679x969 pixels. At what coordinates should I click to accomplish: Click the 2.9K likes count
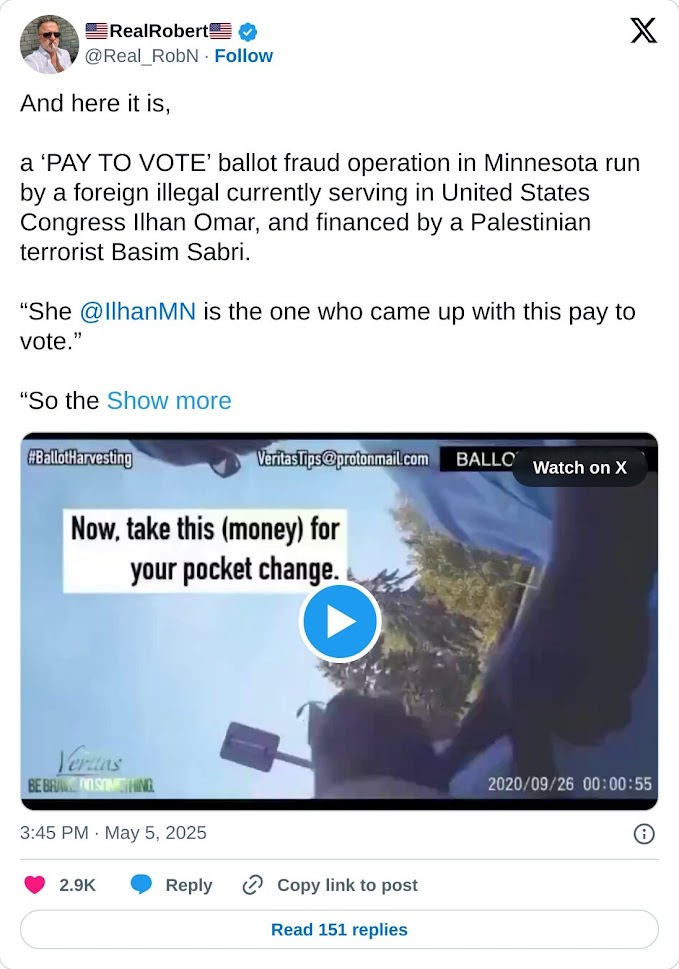pos(77,885)
